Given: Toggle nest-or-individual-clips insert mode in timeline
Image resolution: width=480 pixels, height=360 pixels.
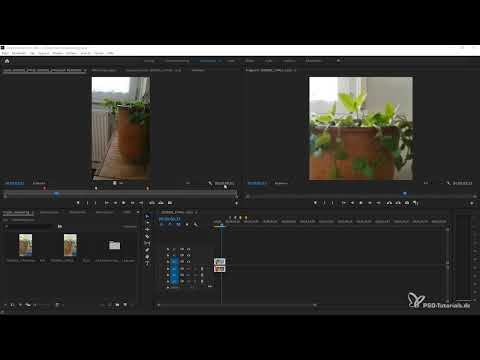Looking at the screenshot, I should [x=162, y=225].
